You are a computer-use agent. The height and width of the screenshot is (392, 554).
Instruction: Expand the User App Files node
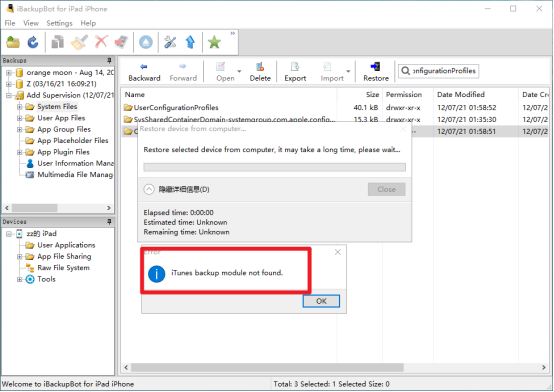[20, 118]
